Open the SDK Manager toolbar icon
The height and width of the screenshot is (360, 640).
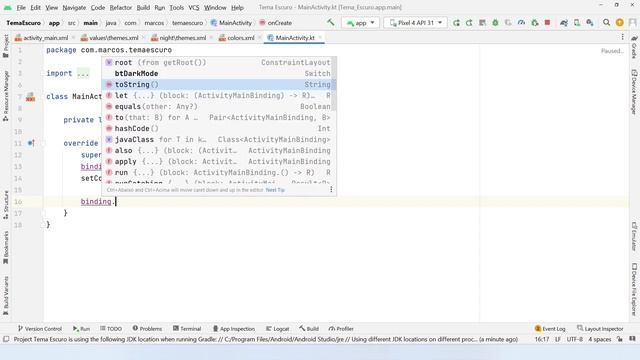click(590, 23)
